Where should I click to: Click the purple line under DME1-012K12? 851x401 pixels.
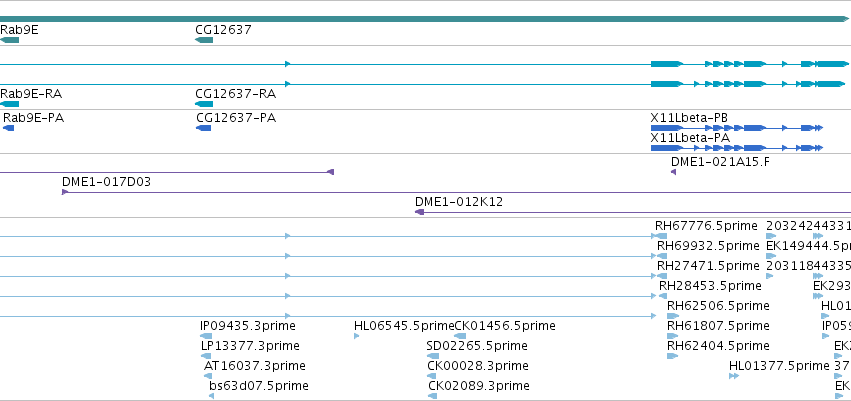coord(633,212)
